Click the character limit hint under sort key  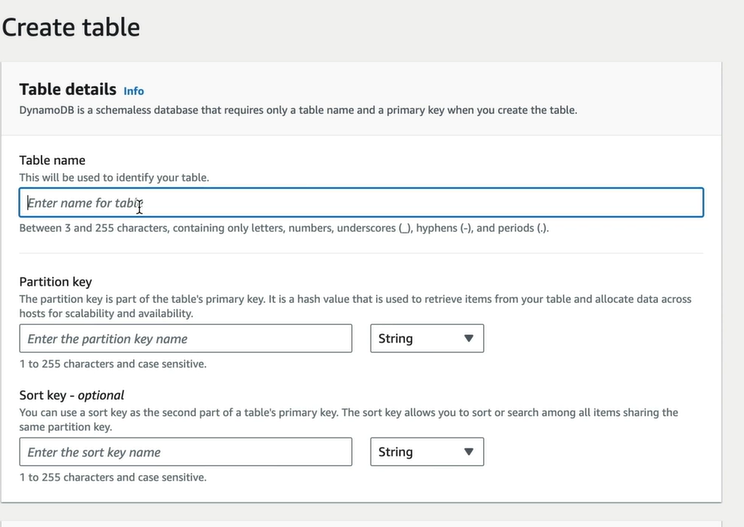pos(113,477)
